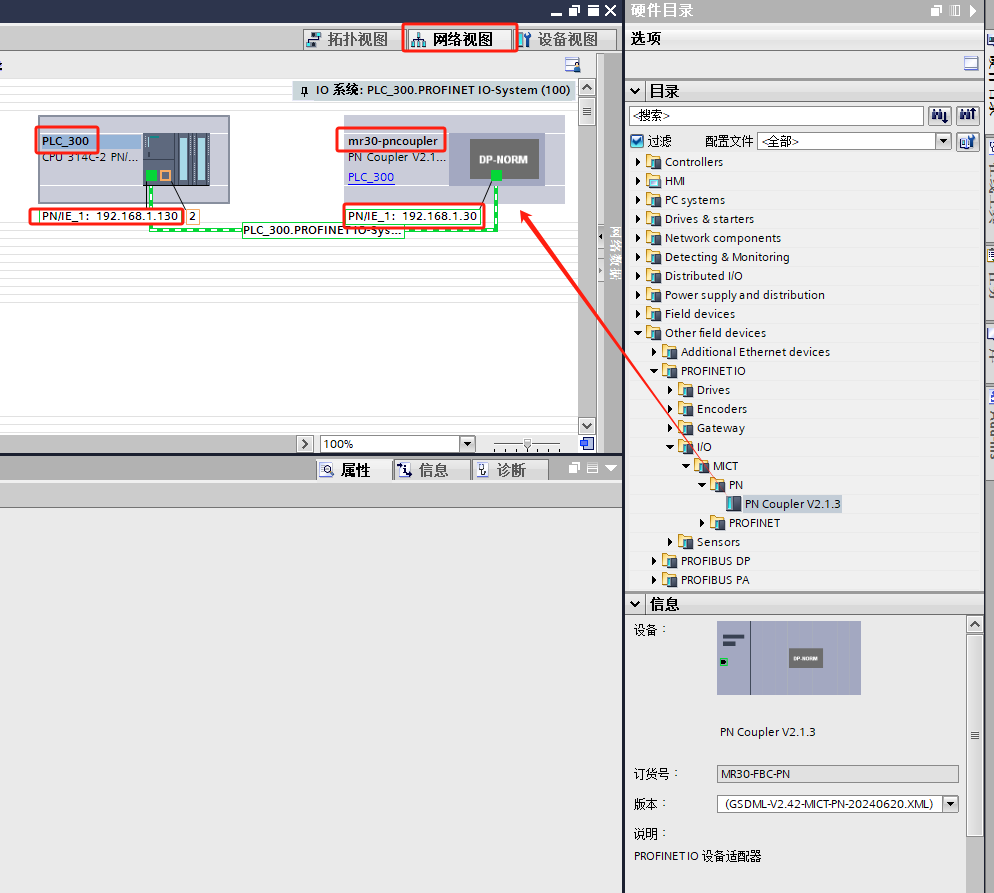The image size is (994, 893).
Task: Expand the Sensors tree node
Action: pyautogui.click(x=670, y=543)
